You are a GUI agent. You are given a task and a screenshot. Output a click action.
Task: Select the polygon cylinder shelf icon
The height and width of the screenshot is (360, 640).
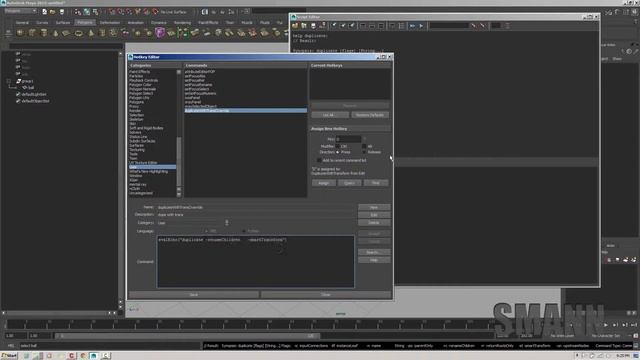click(44, 33)
